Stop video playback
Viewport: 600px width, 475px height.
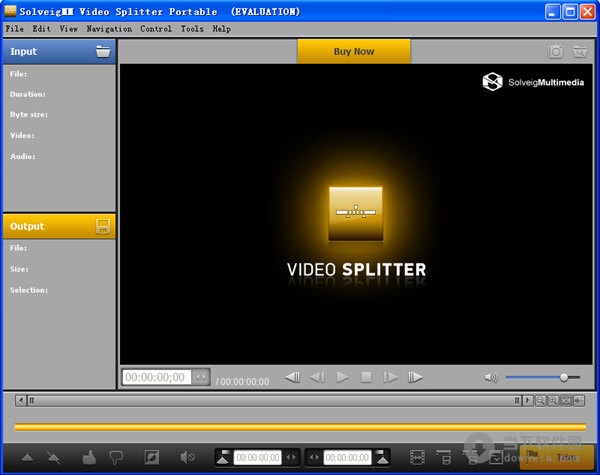pos(366,377)
